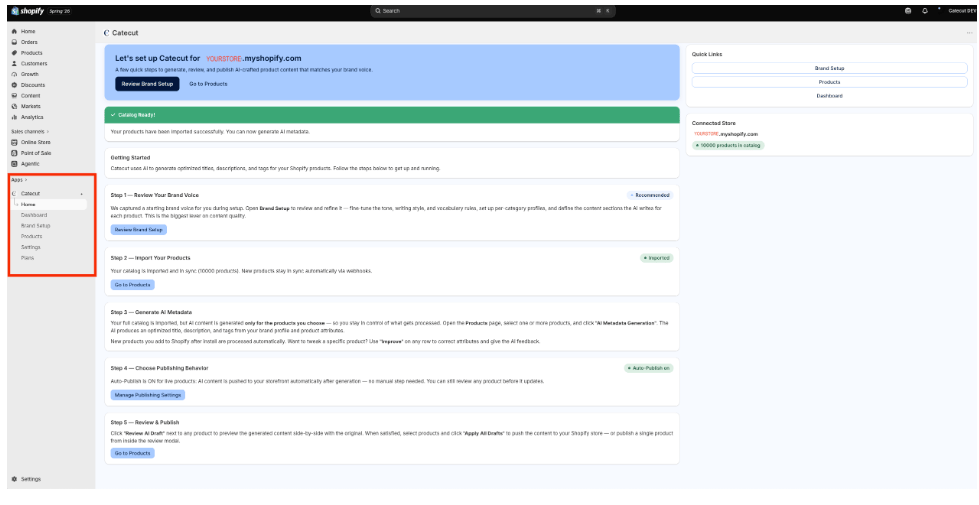Click the Settings gear icon at bottom left
Screen dimensions: 979x505
(14, 479)
